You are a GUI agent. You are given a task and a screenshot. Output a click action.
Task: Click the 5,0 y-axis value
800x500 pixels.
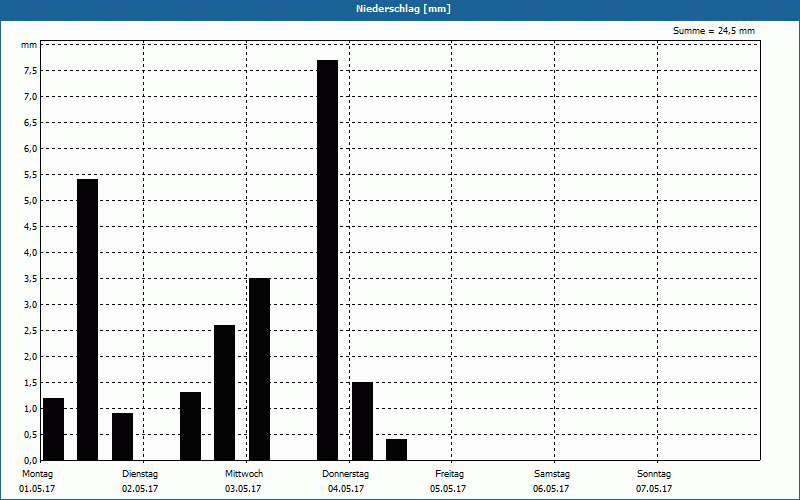(31, 201)
